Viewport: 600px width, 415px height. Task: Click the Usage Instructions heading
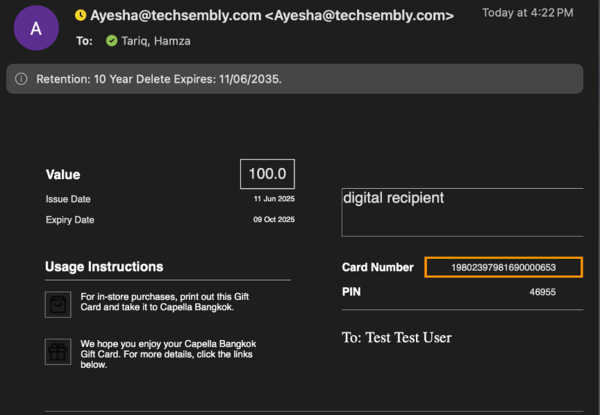104,267
